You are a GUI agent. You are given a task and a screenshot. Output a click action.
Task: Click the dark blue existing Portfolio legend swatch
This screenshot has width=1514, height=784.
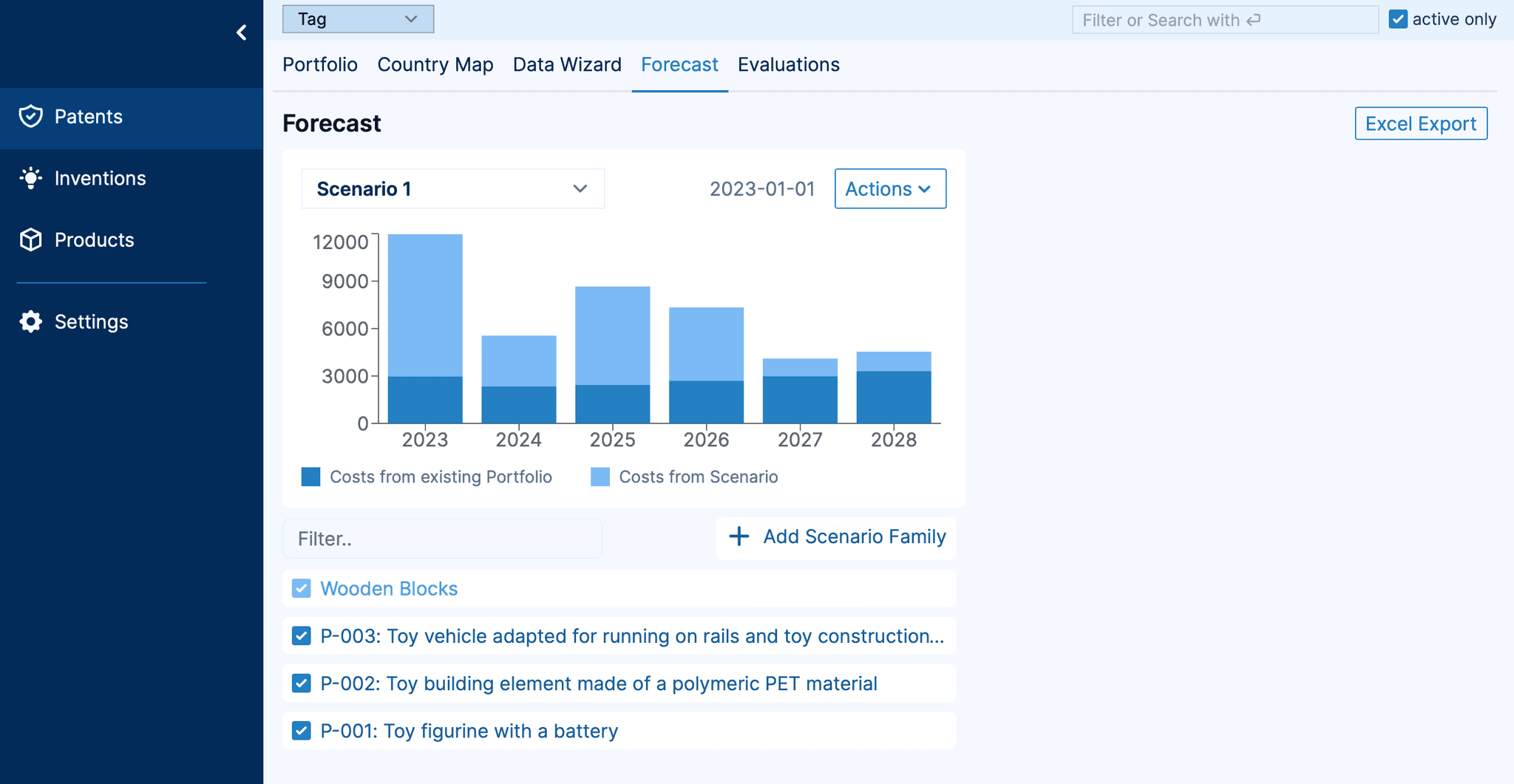311,477
